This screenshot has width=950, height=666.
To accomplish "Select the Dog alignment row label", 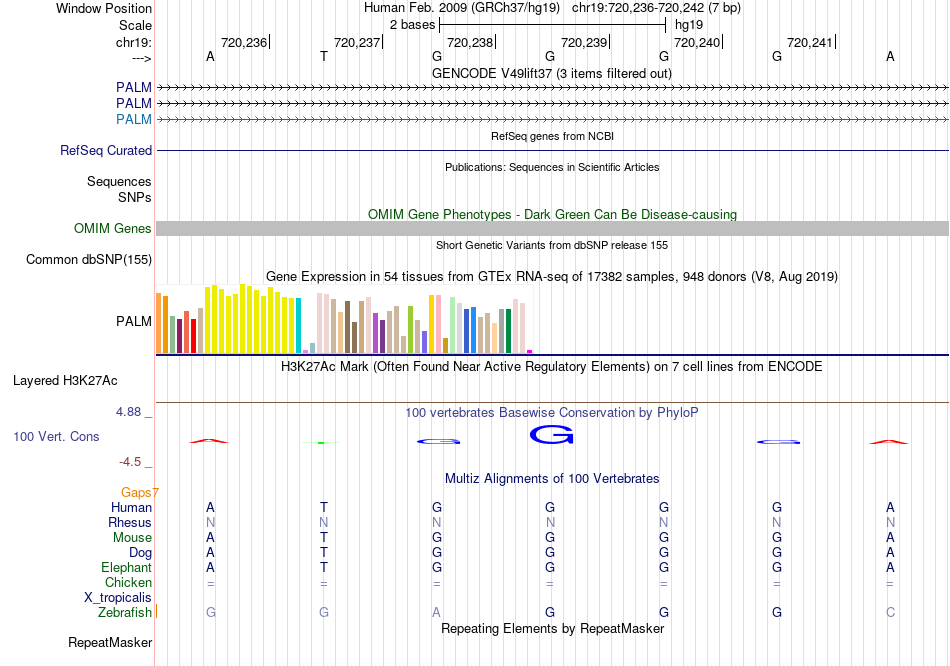I will click(x=140, y=553).
